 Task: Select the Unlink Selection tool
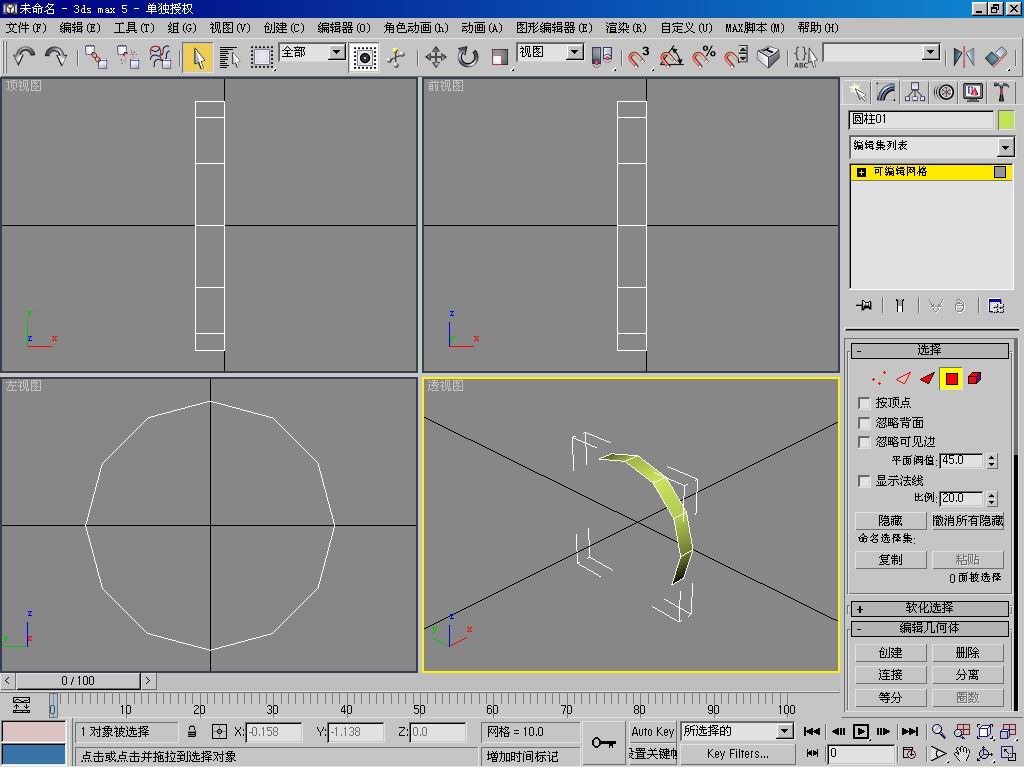pyautogui.click(x=128, y=57)
